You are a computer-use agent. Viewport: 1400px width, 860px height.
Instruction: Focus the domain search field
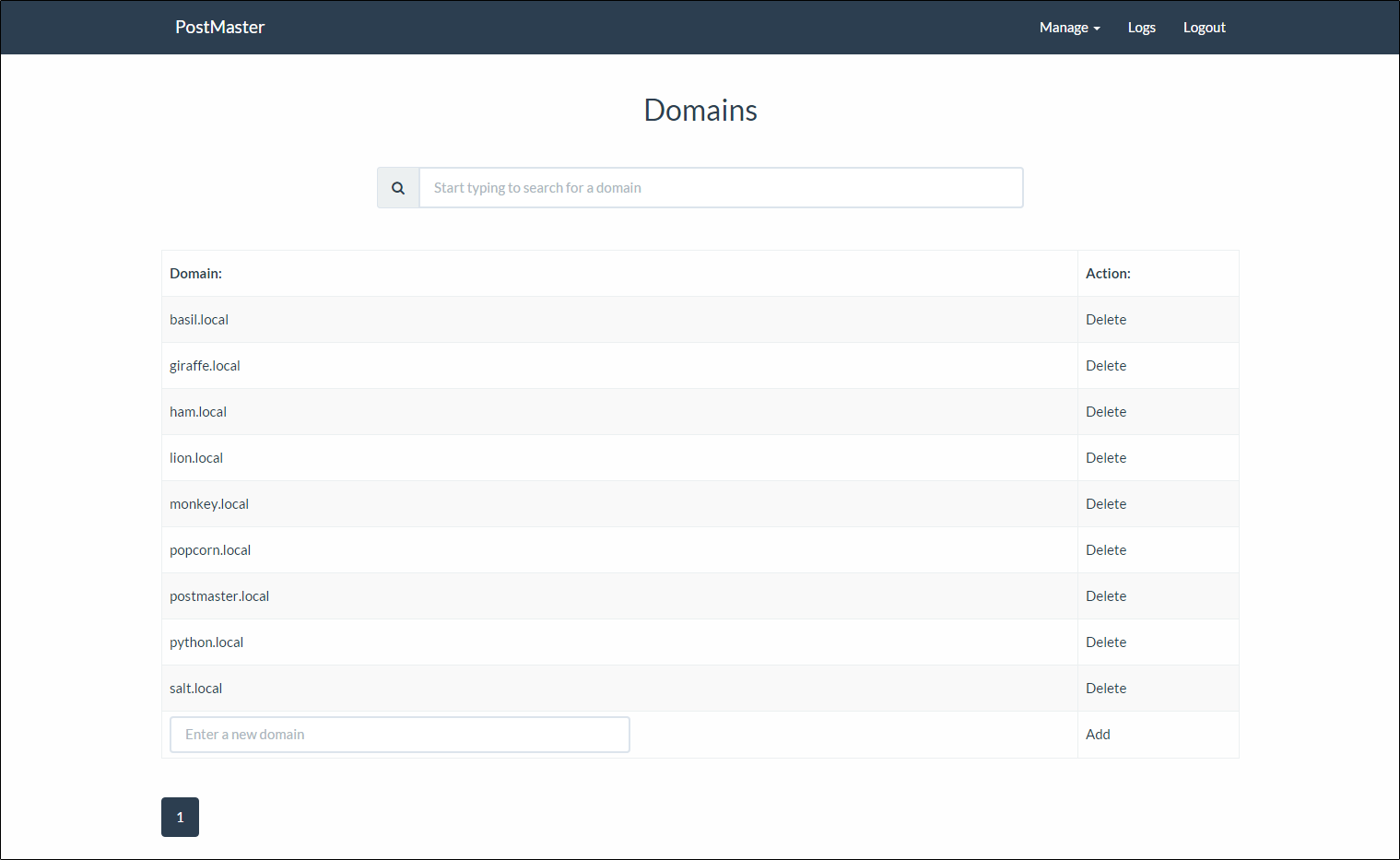(x=721, y=188)
